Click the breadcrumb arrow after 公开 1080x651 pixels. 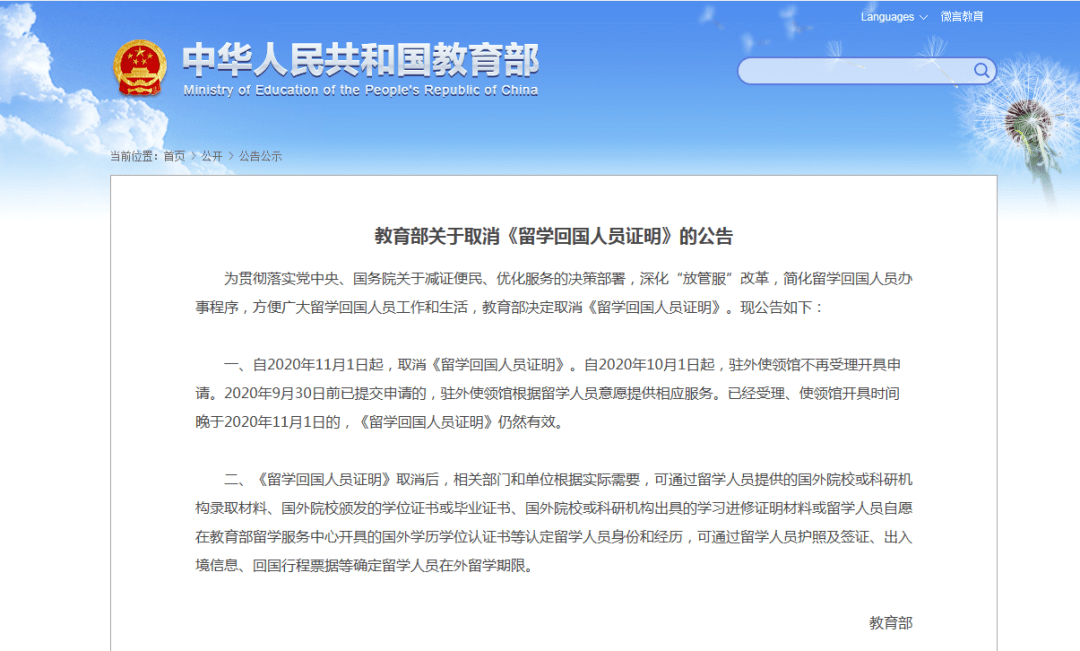tap(231, 156)
